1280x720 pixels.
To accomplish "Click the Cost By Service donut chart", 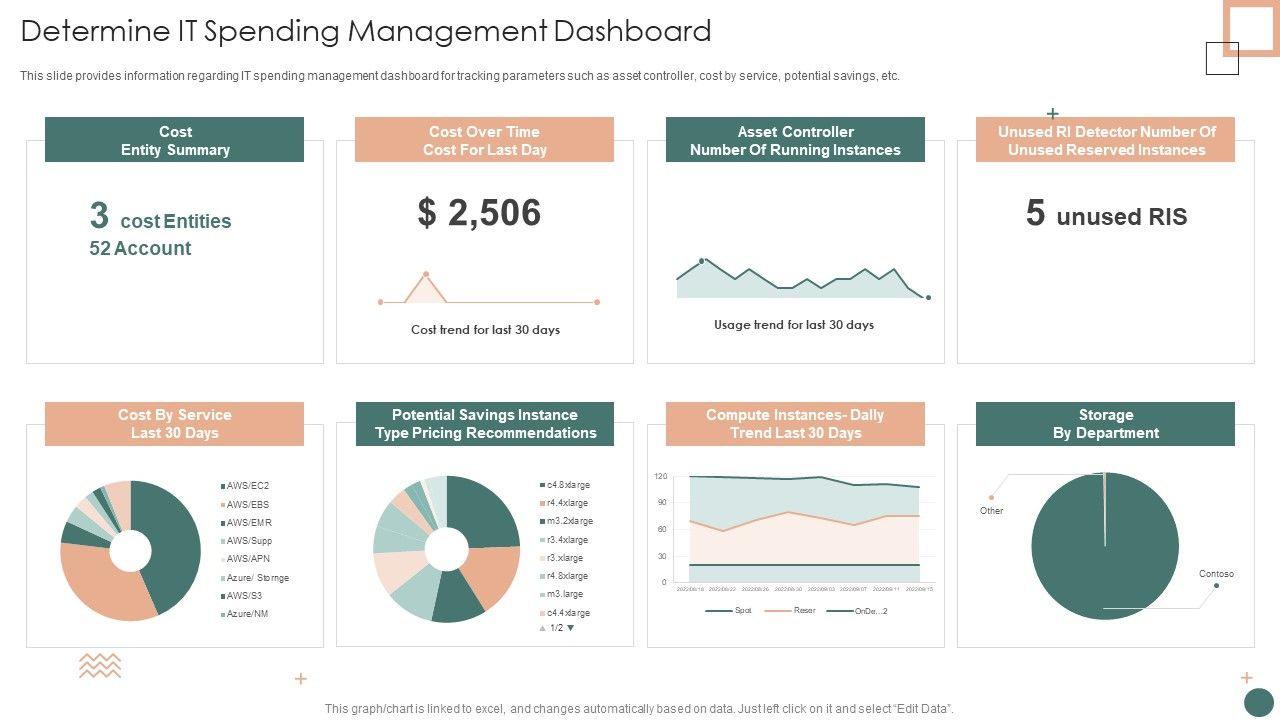I will coord(130,550).
